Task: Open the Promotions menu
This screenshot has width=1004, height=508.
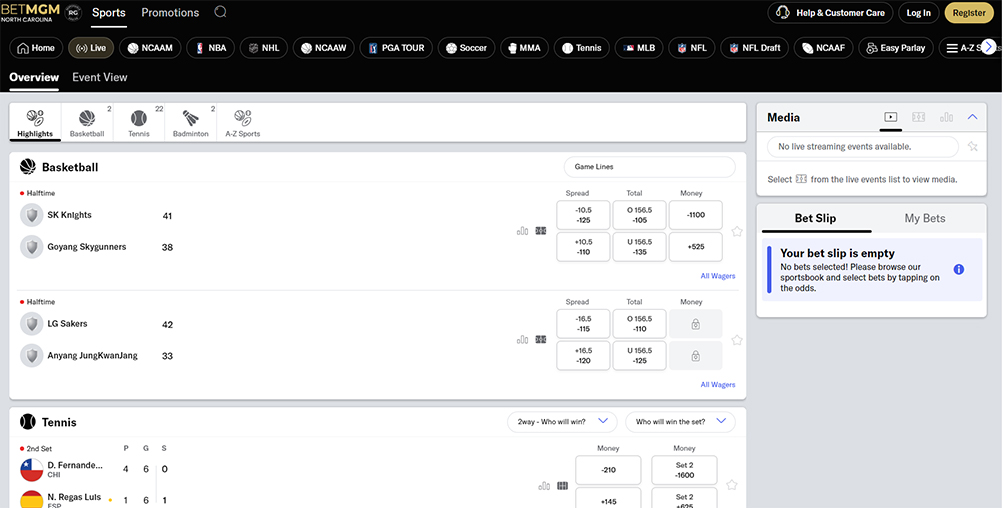Action: click(x=170, y=13)
